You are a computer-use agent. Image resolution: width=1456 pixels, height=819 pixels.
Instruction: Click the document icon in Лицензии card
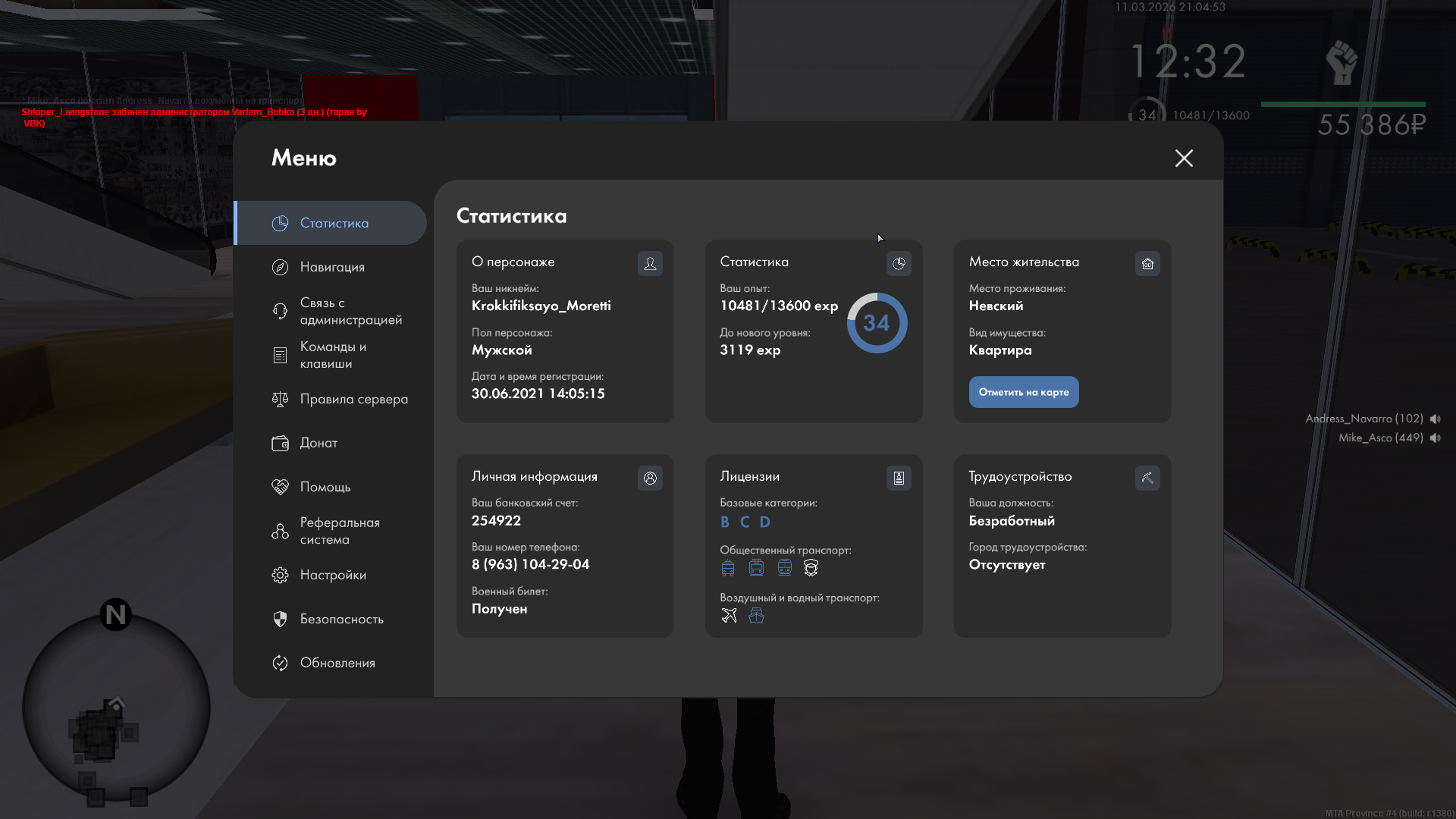pos(899,478)
